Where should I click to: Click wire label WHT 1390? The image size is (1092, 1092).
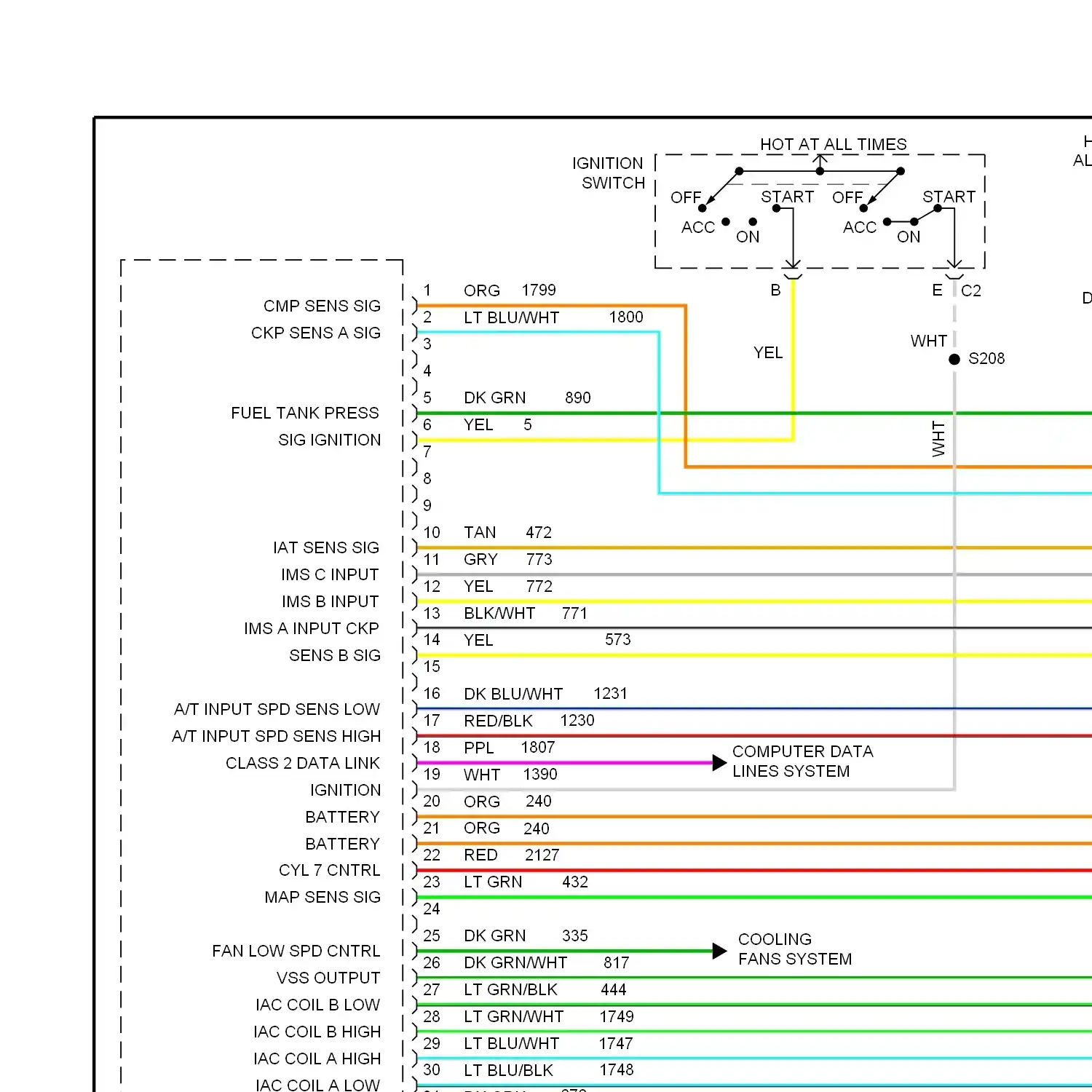coord(510,775)
